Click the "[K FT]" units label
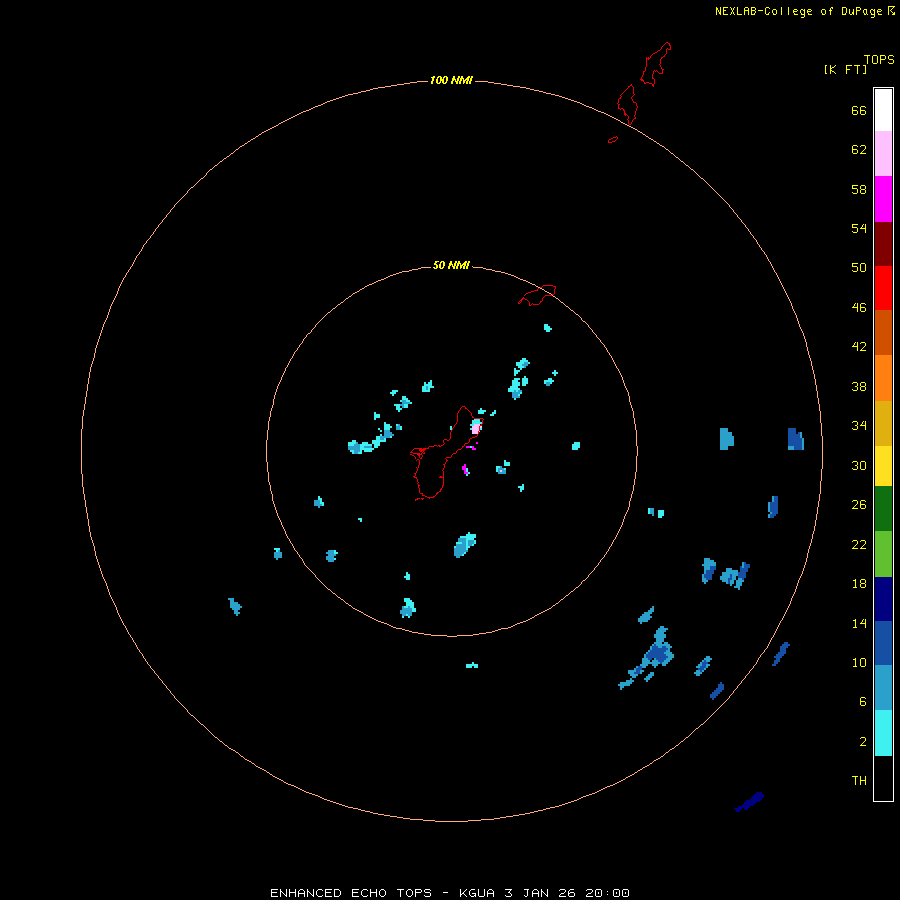Viewport: 900px width, 900px height. 845,69
